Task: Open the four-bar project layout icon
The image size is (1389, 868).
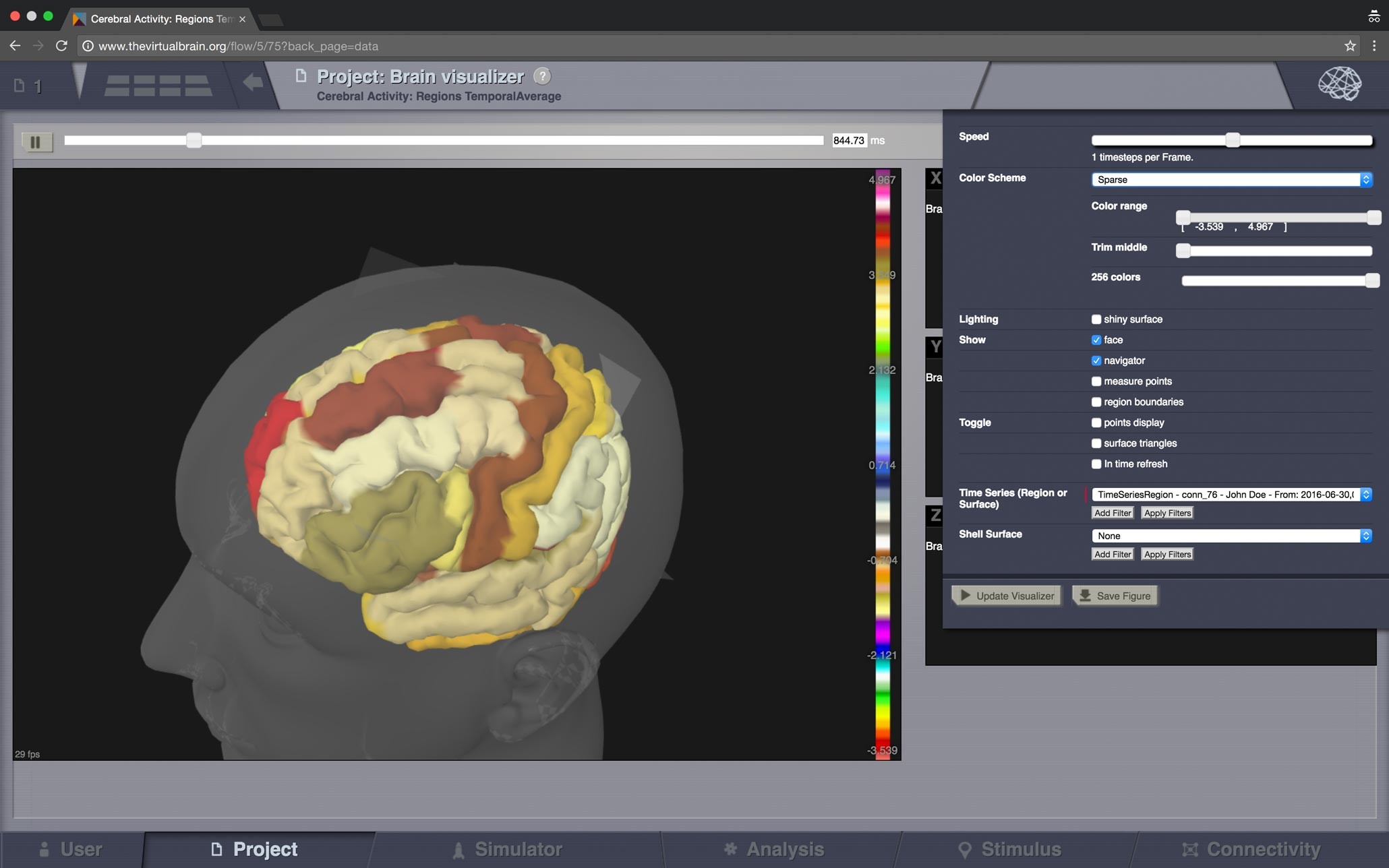Action: [x=158, y=86]
